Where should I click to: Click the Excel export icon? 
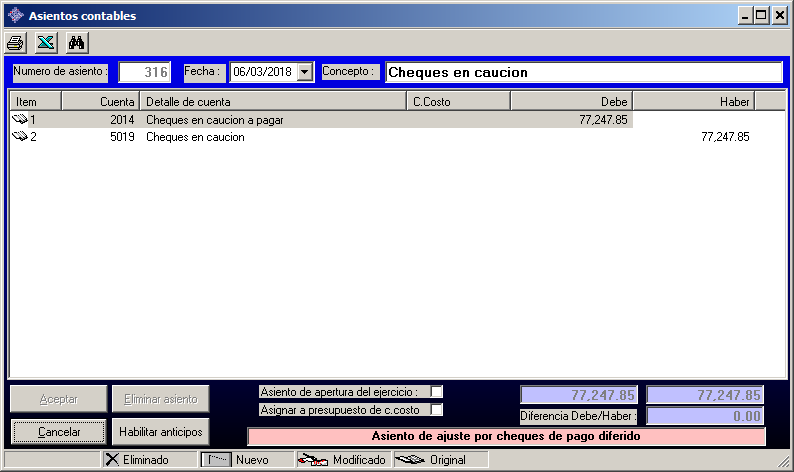pyautogui.click(x=46, y=42)
